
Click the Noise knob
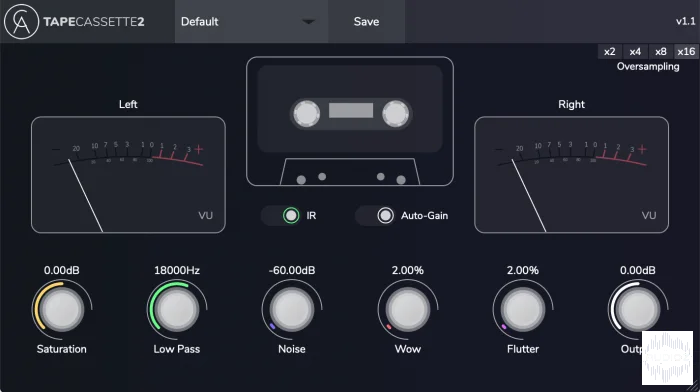click(x=292, y=309)
